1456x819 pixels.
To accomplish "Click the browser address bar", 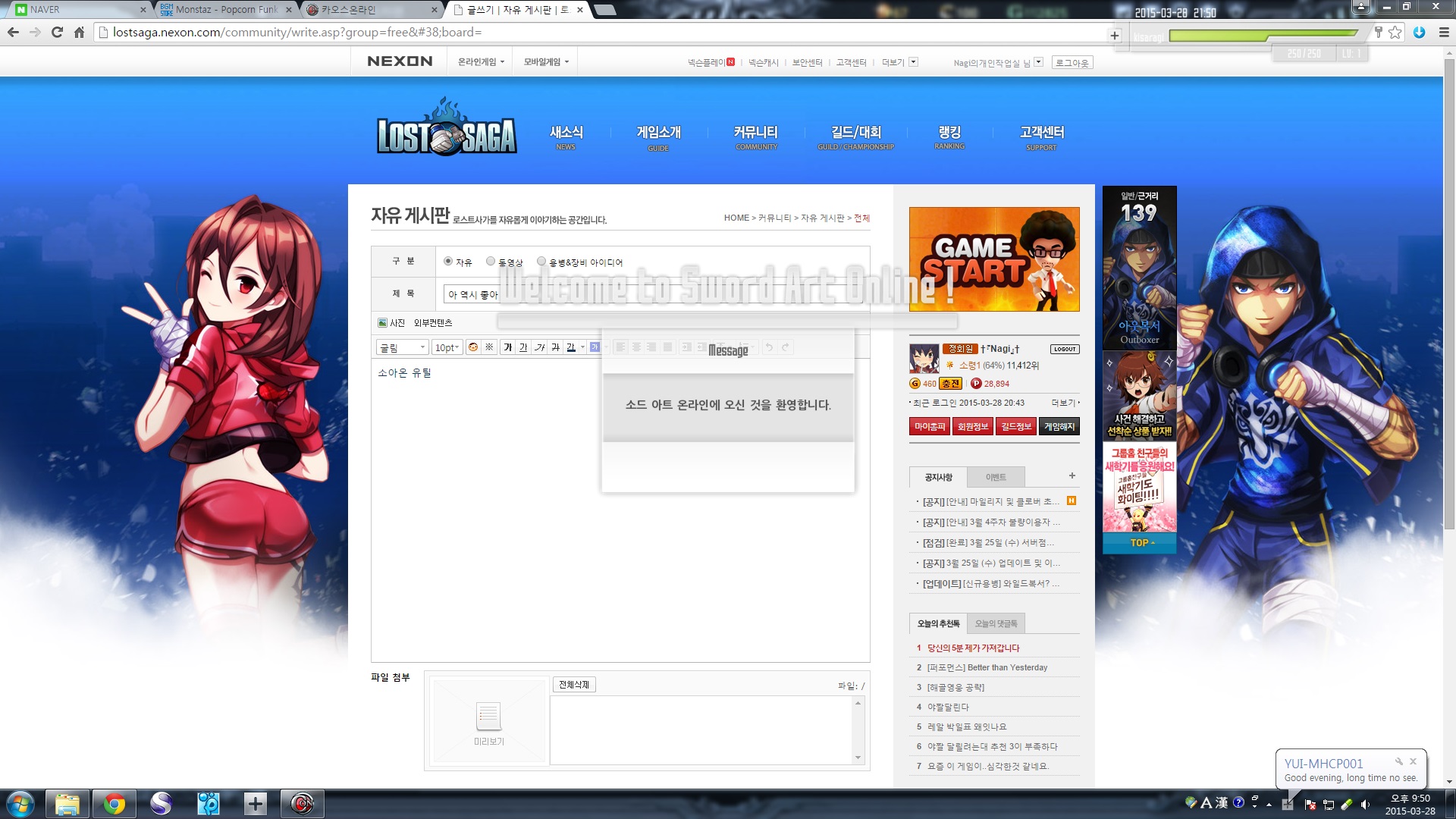I will 607,33.
